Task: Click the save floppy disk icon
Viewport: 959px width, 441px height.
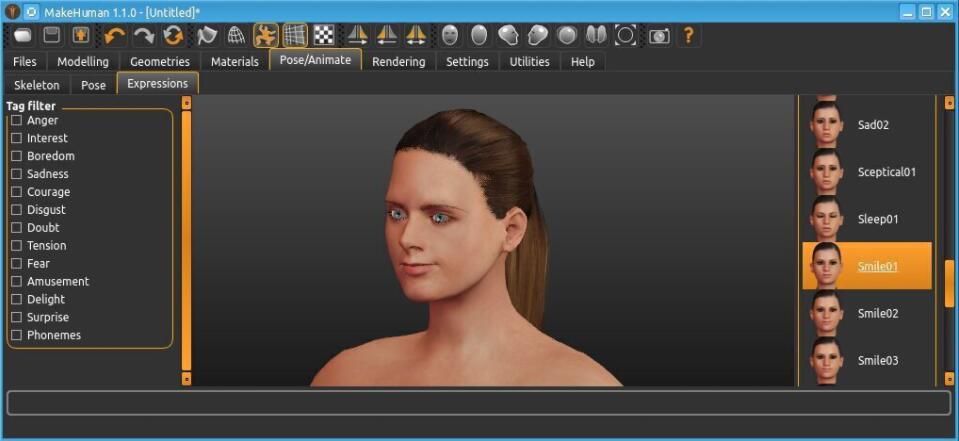Action: [51, 36]
